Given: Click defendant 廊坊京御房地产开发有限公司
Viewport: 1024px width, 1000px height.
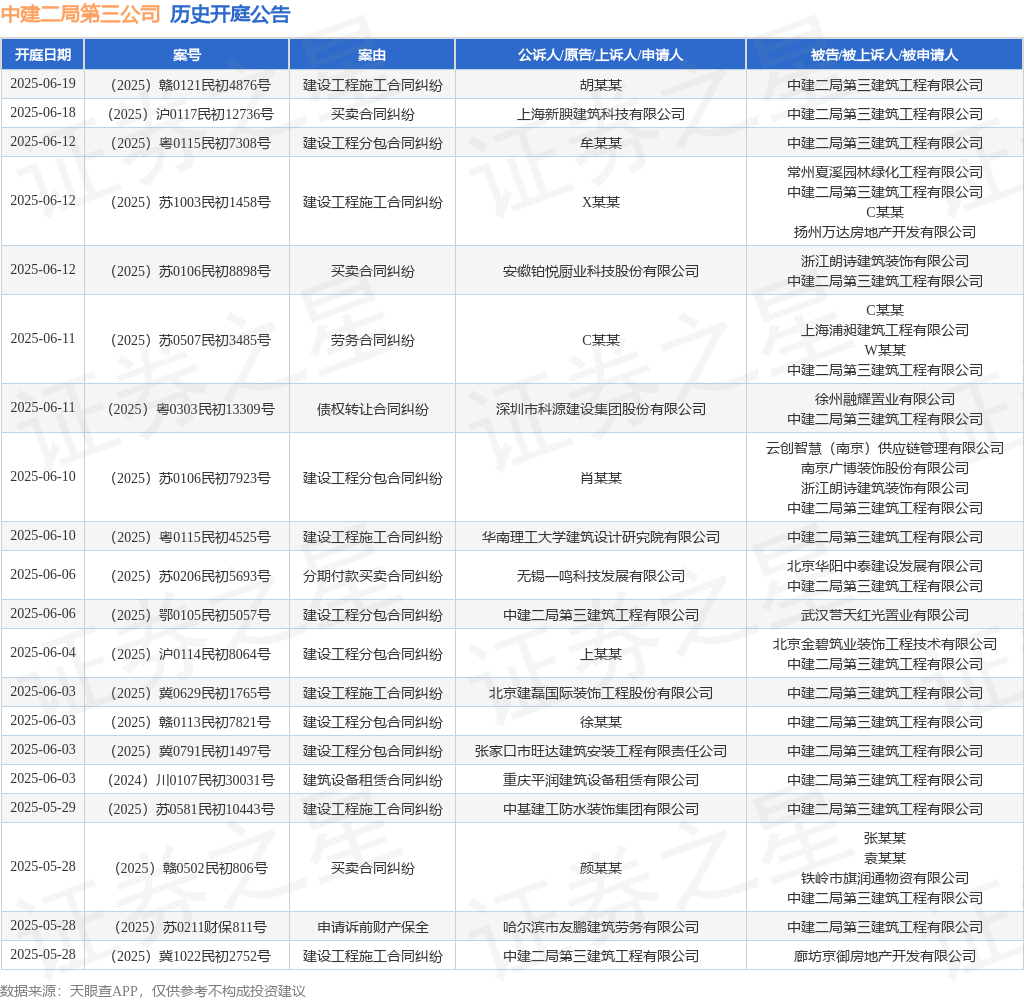Looking at the screenshot, I should coord(885,956).
